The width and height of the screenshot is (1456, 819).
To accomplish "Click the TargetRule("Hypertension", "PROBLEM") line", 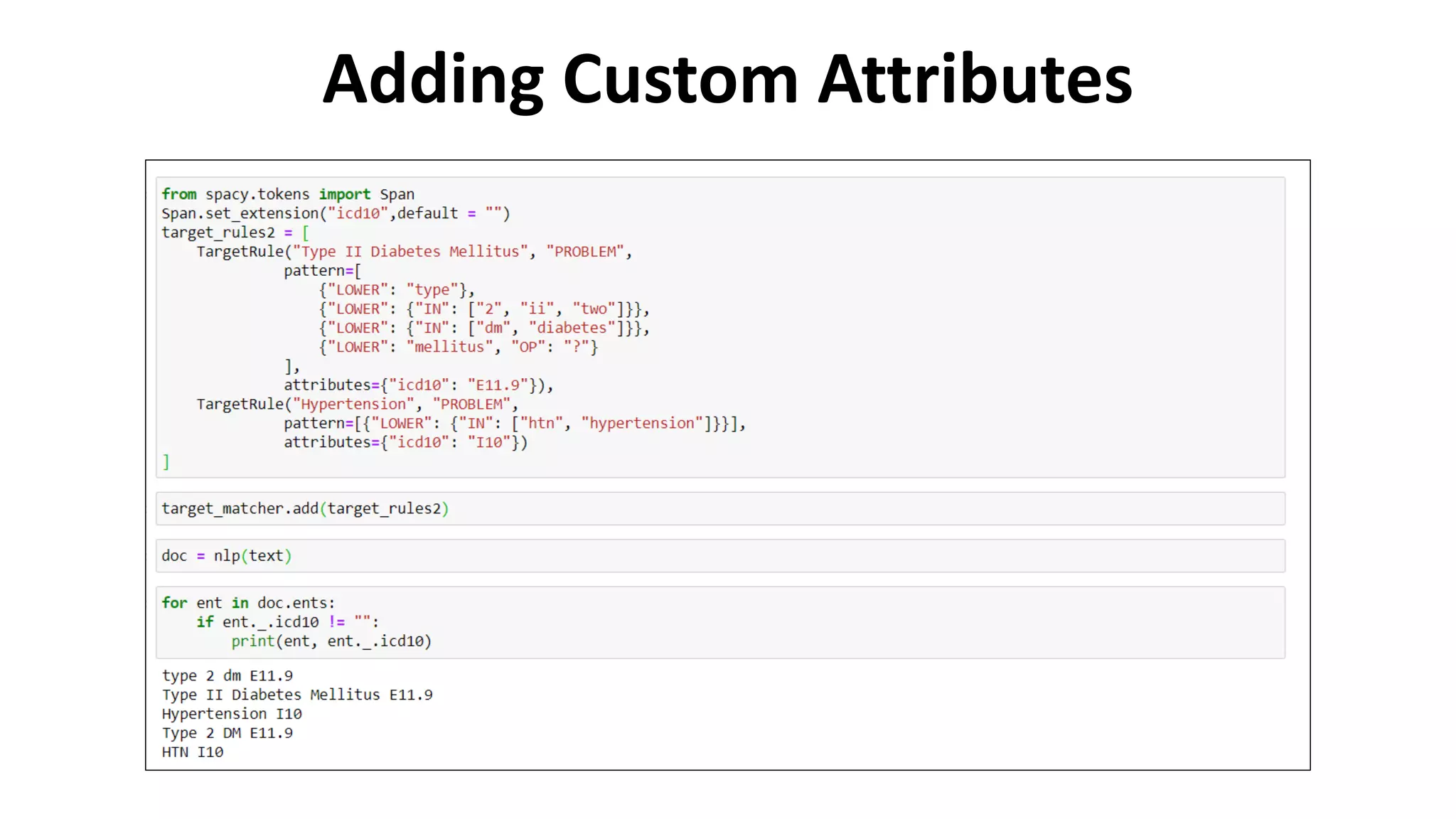I will [x=358, y=405].
